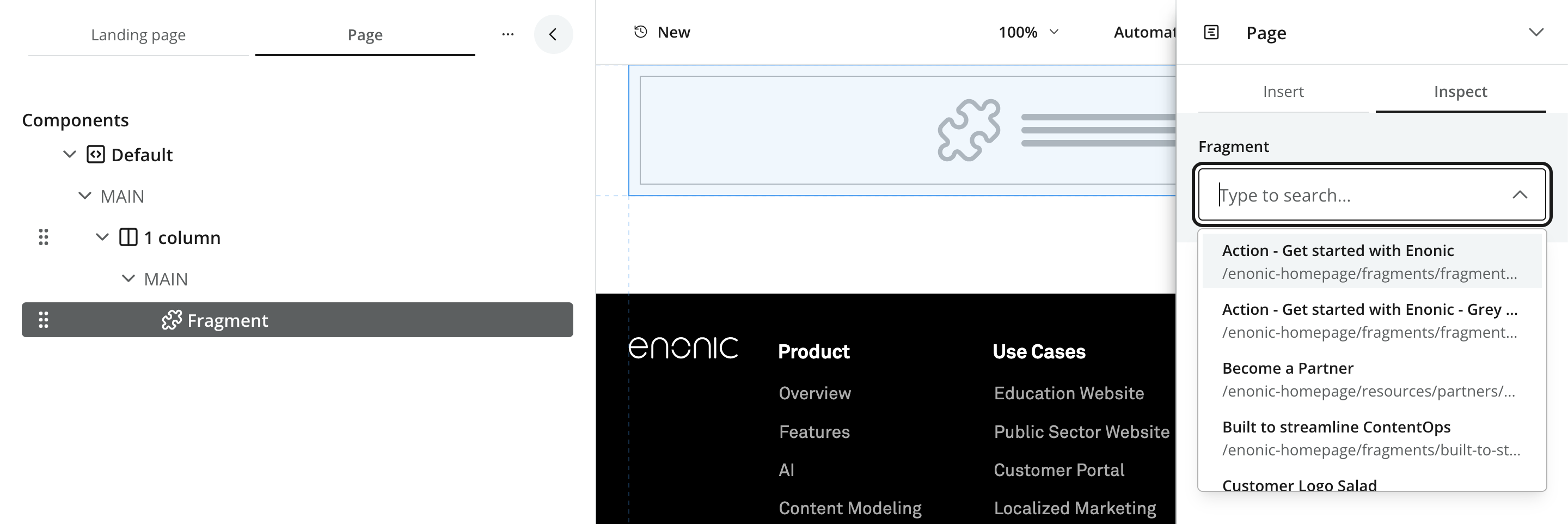Open the Localized Marketing footer link
Screen dimensions: 1568x524
coord(1075,508)
